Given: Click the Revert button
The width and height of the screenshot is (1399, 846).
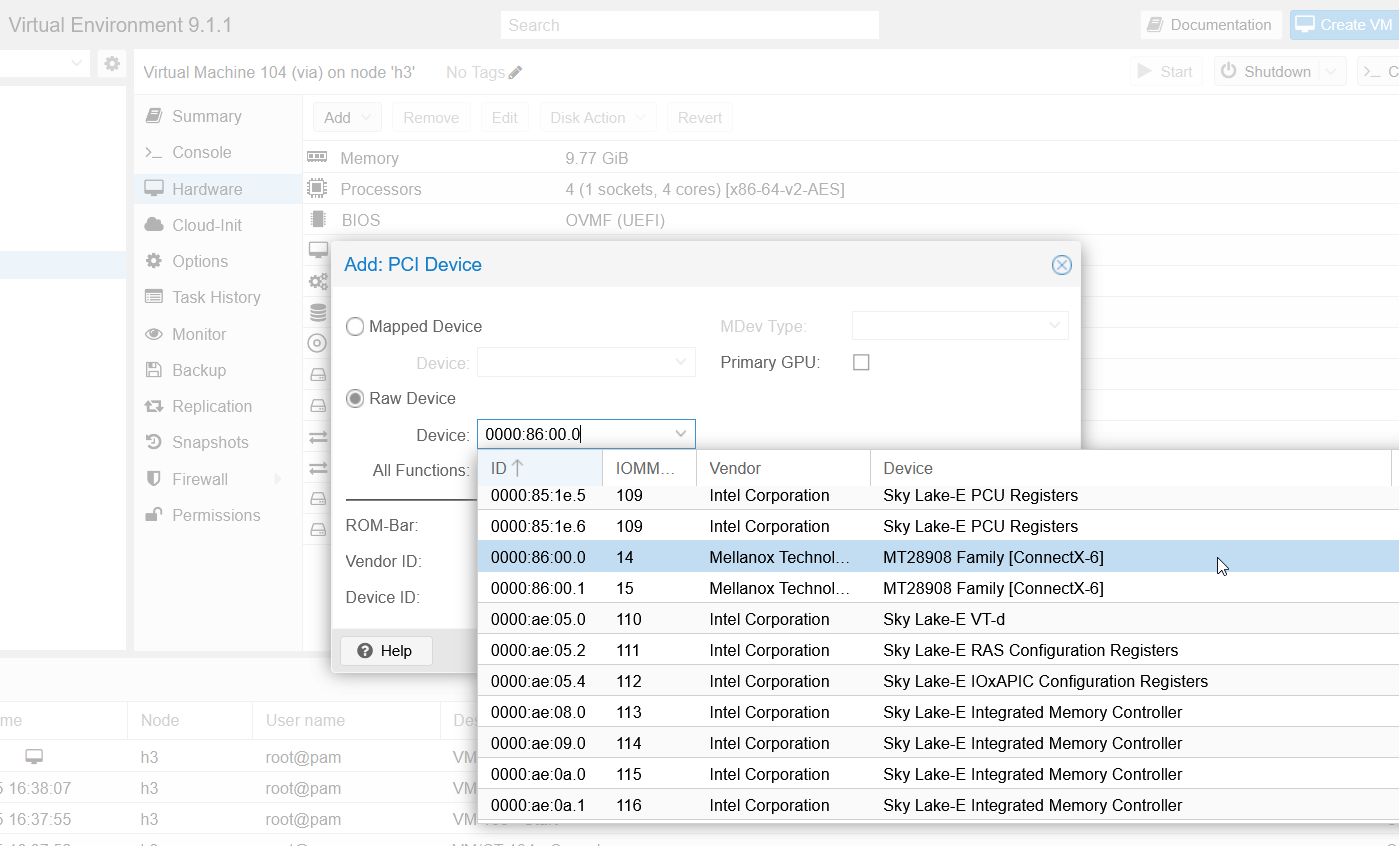Looking at the screenshot, I should click(x=700, y=117).
